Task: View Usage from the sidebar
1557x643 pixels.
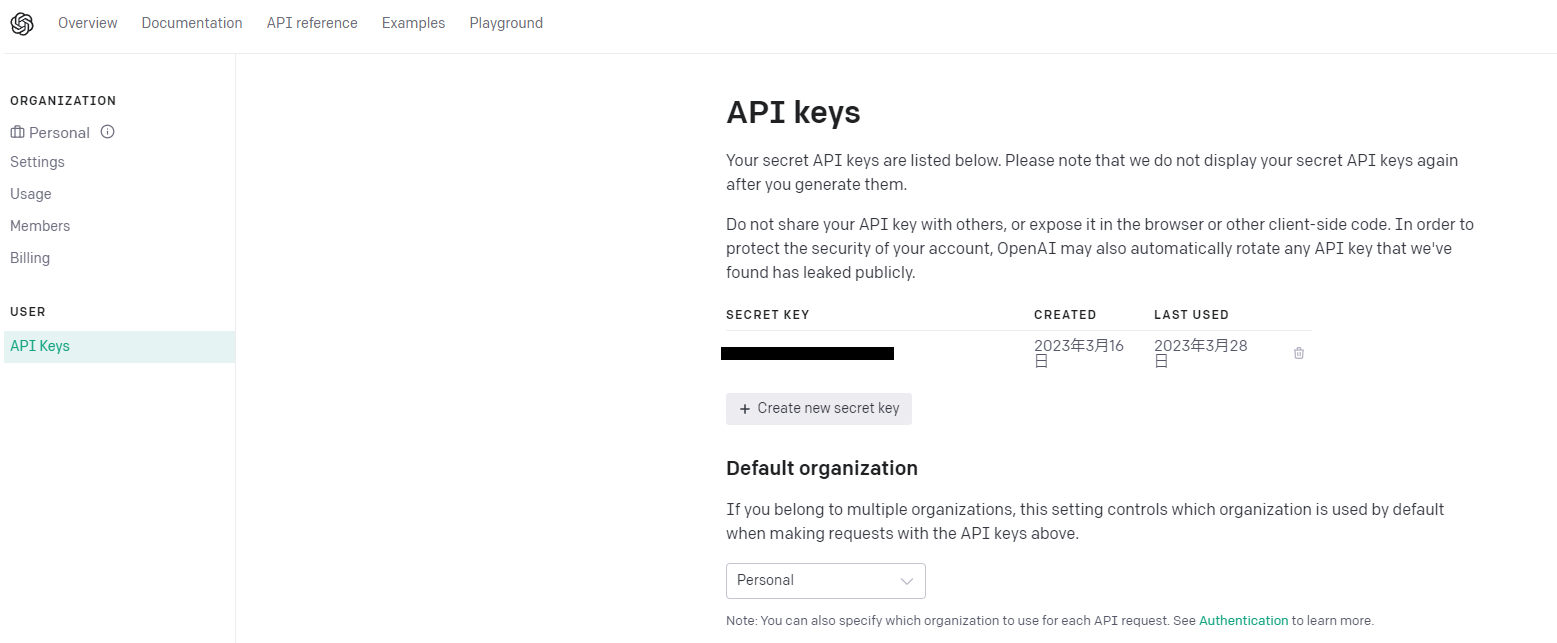Action: tap(30, 193)
